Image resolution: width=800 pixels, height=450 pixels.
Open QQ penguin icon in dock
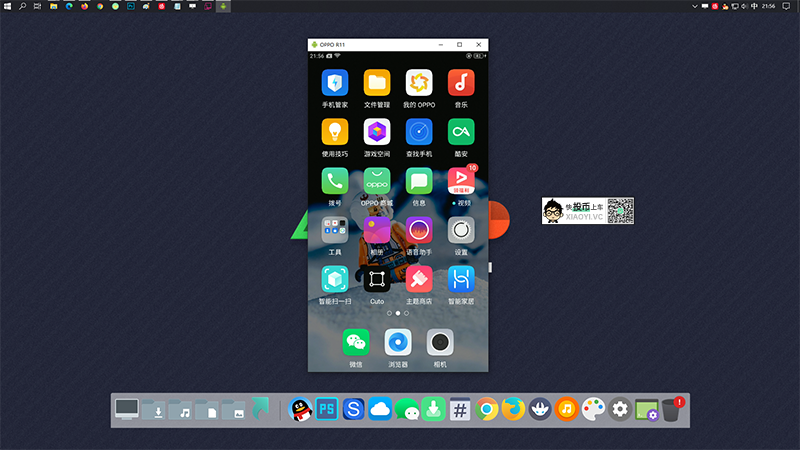300,409
